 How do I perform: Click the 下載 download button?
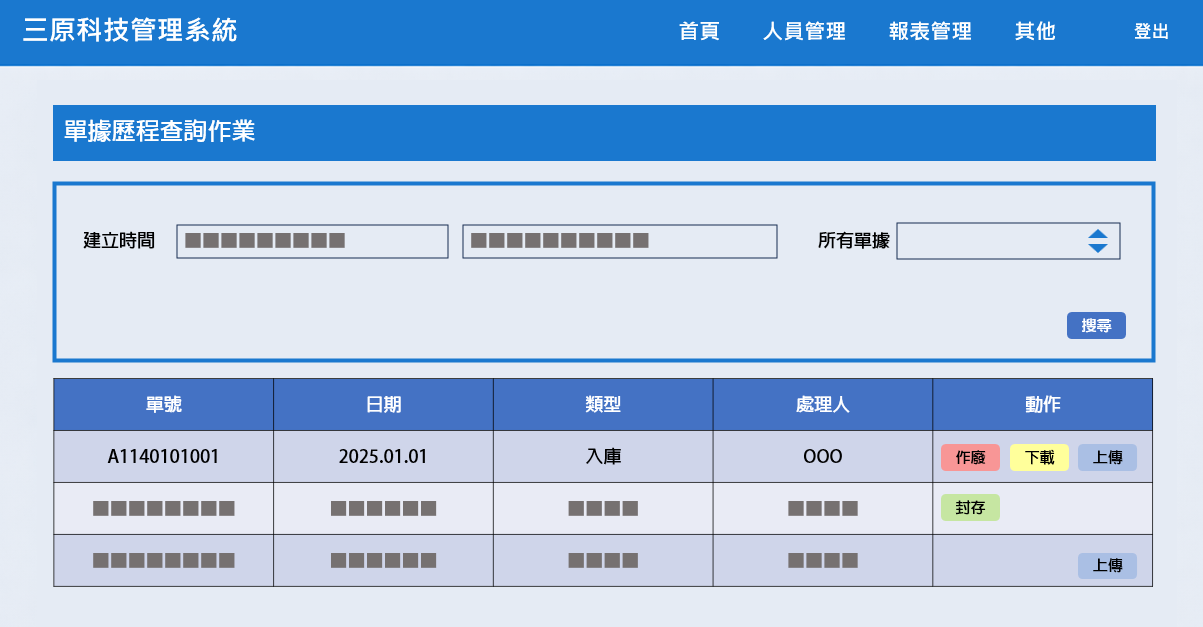point(1038,457)
